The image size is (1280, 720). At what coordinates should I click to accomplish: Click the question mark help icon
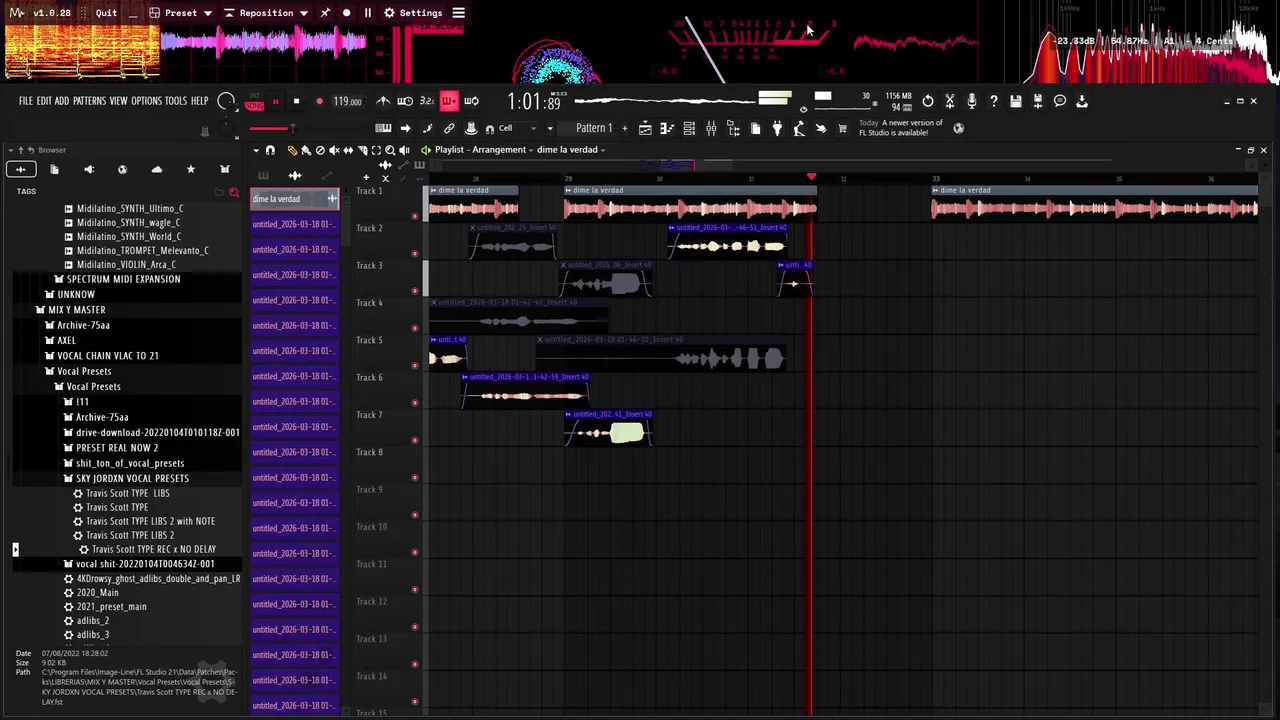coord(994,101)
